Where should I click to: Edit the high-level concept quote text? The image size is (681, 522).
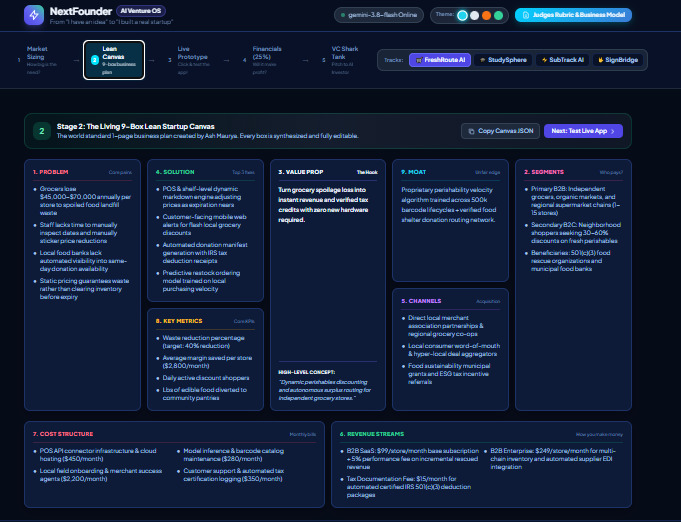324,390
